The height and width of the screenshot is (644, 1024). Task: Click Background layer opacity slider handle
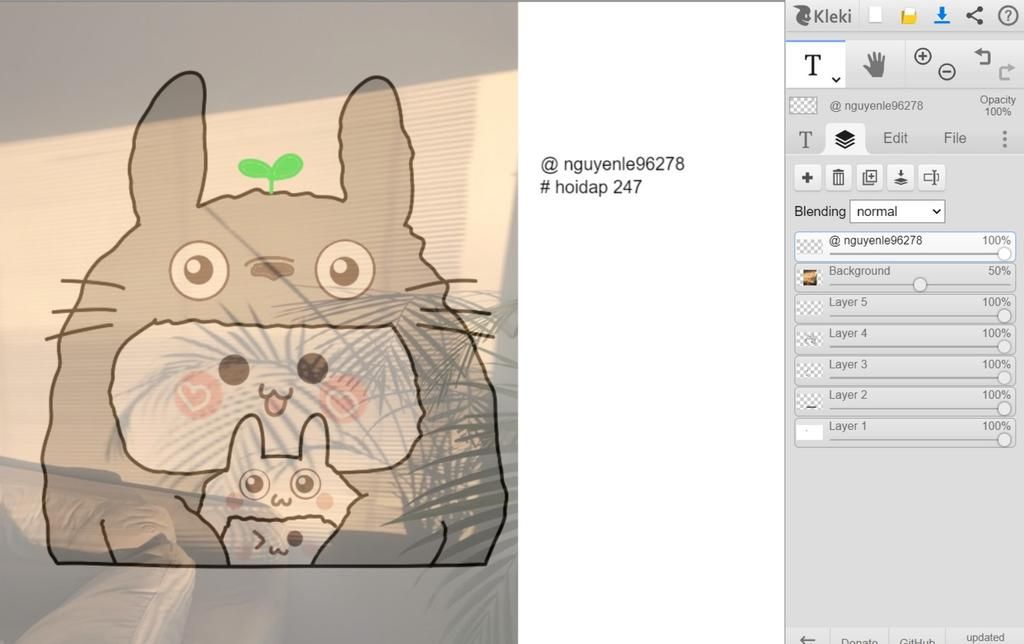point(920,285)
